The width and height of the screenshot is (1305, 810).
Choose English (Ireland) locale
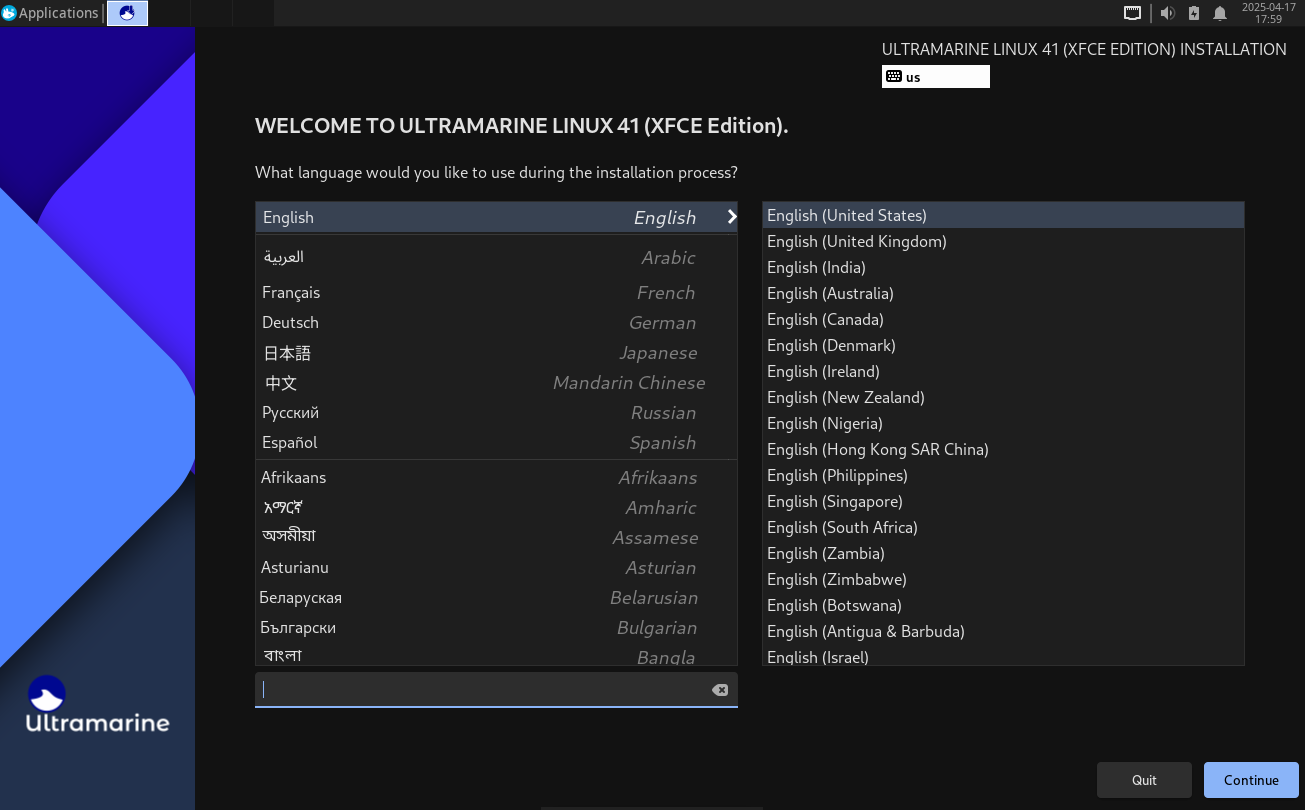click(1003, 371)
